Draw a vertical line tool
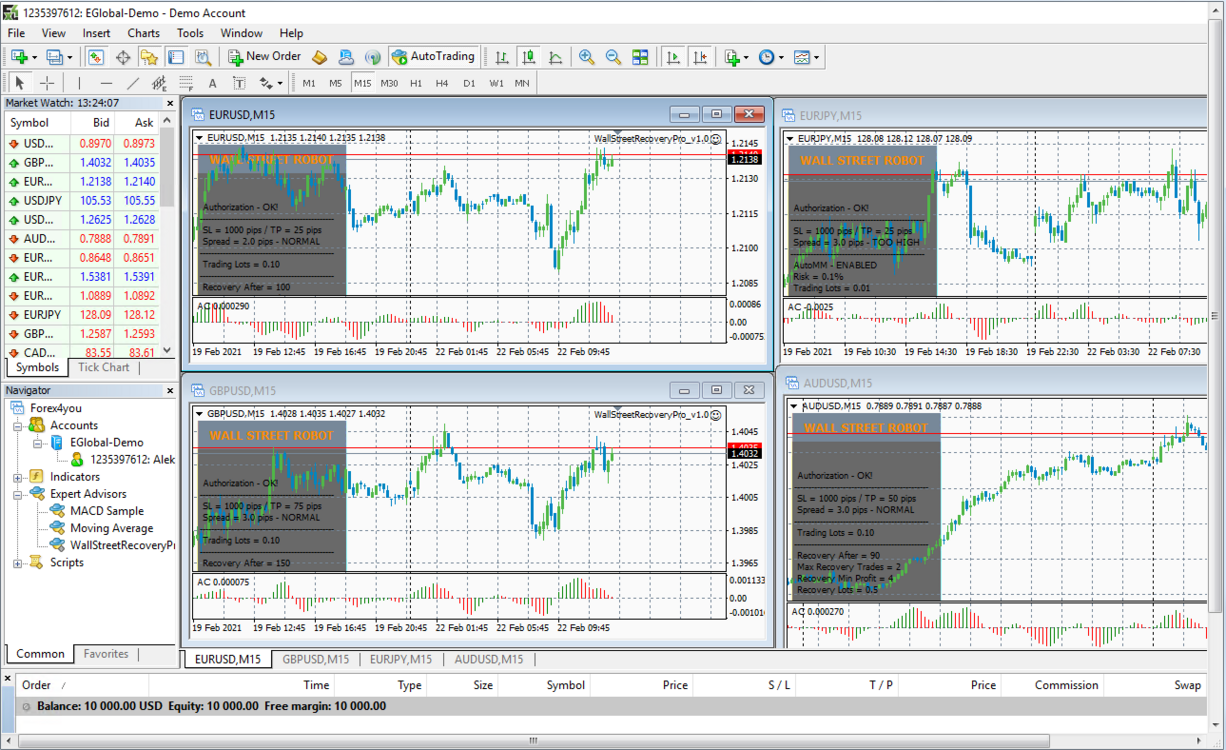The height and width of the screenshot is (750, 1226). 80,83
